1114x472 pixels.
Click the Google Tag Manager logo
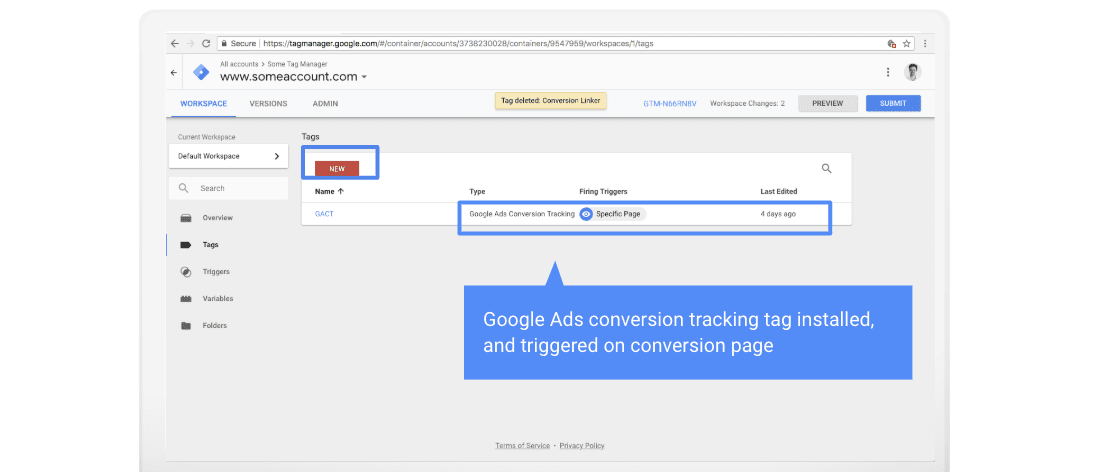click(202, 72)
